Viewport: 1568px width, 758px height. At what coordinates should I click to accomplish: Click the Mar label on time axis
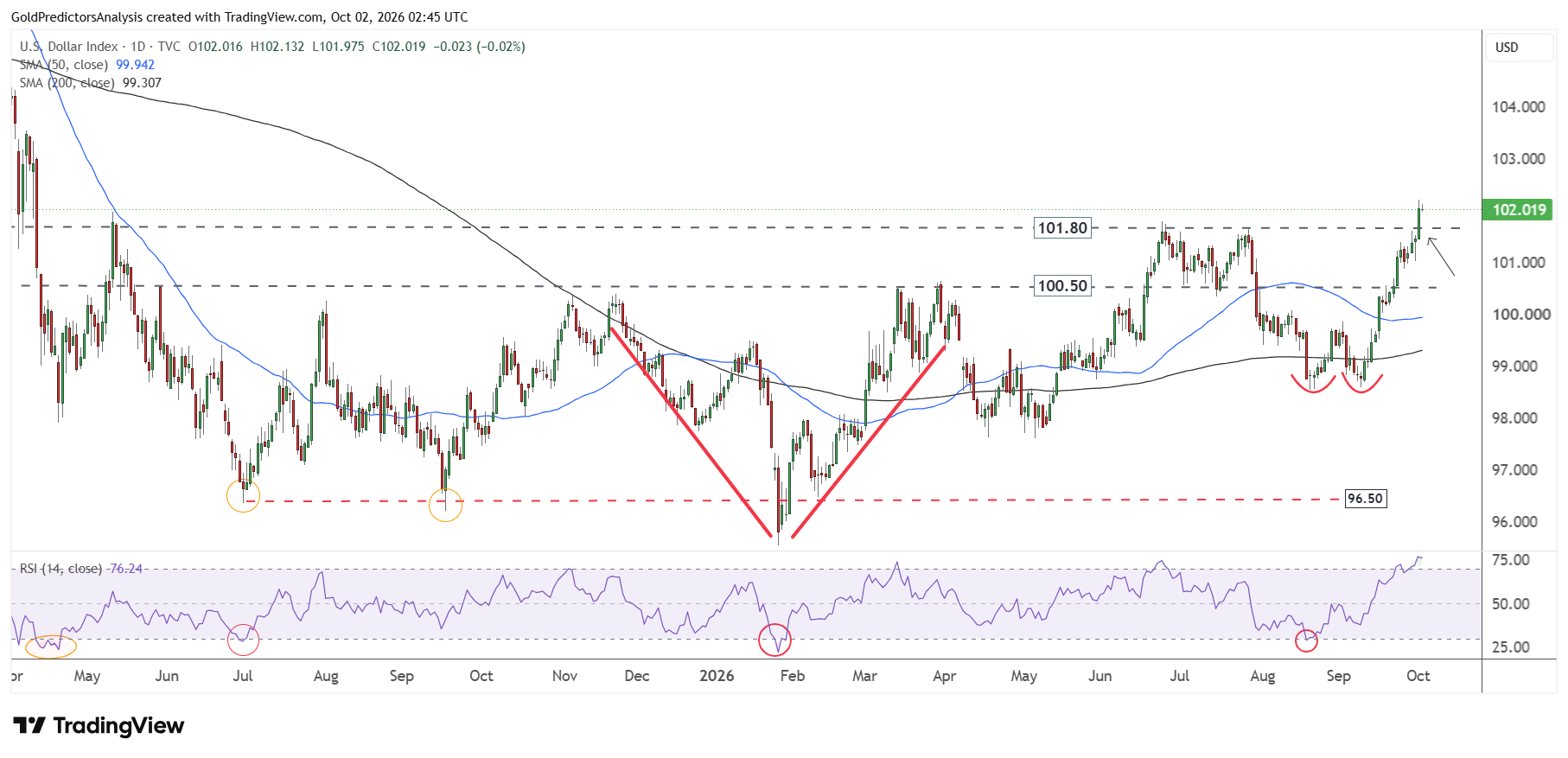(x=864, y=676)
